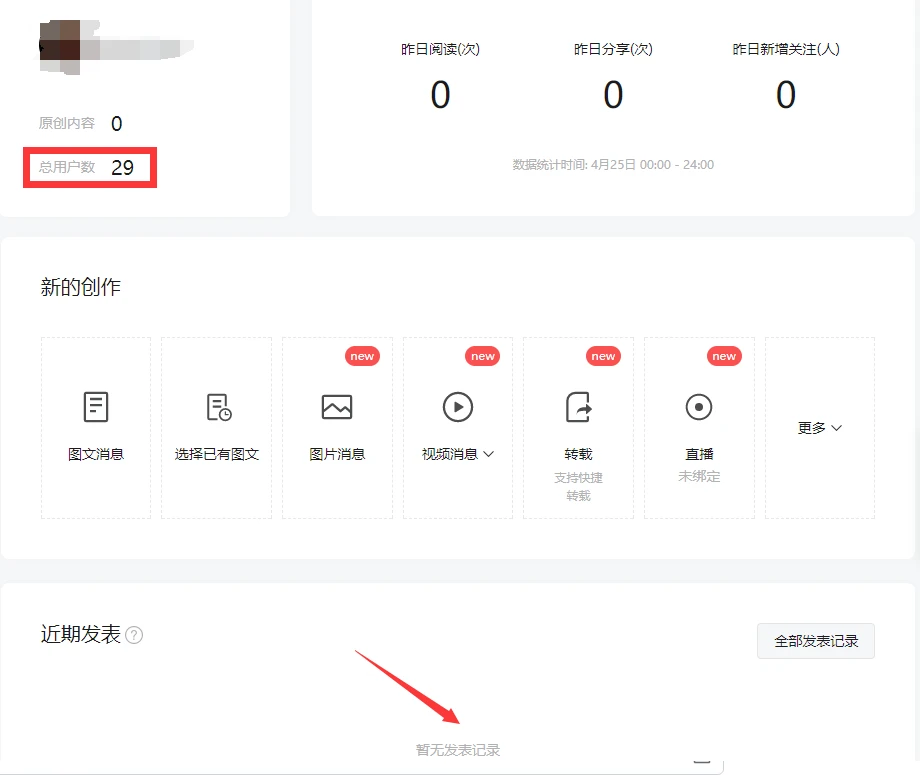Click the new badge on 图片消息
The height and width of the screenshot is (775, 920).
pyautogui.click(x=362, y=356)
